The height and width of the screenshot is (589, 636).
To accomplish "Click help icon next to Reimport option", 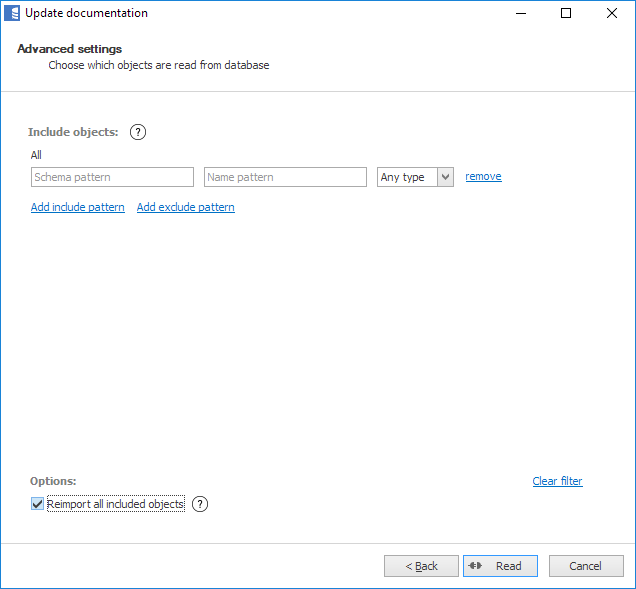I will 200,504.
